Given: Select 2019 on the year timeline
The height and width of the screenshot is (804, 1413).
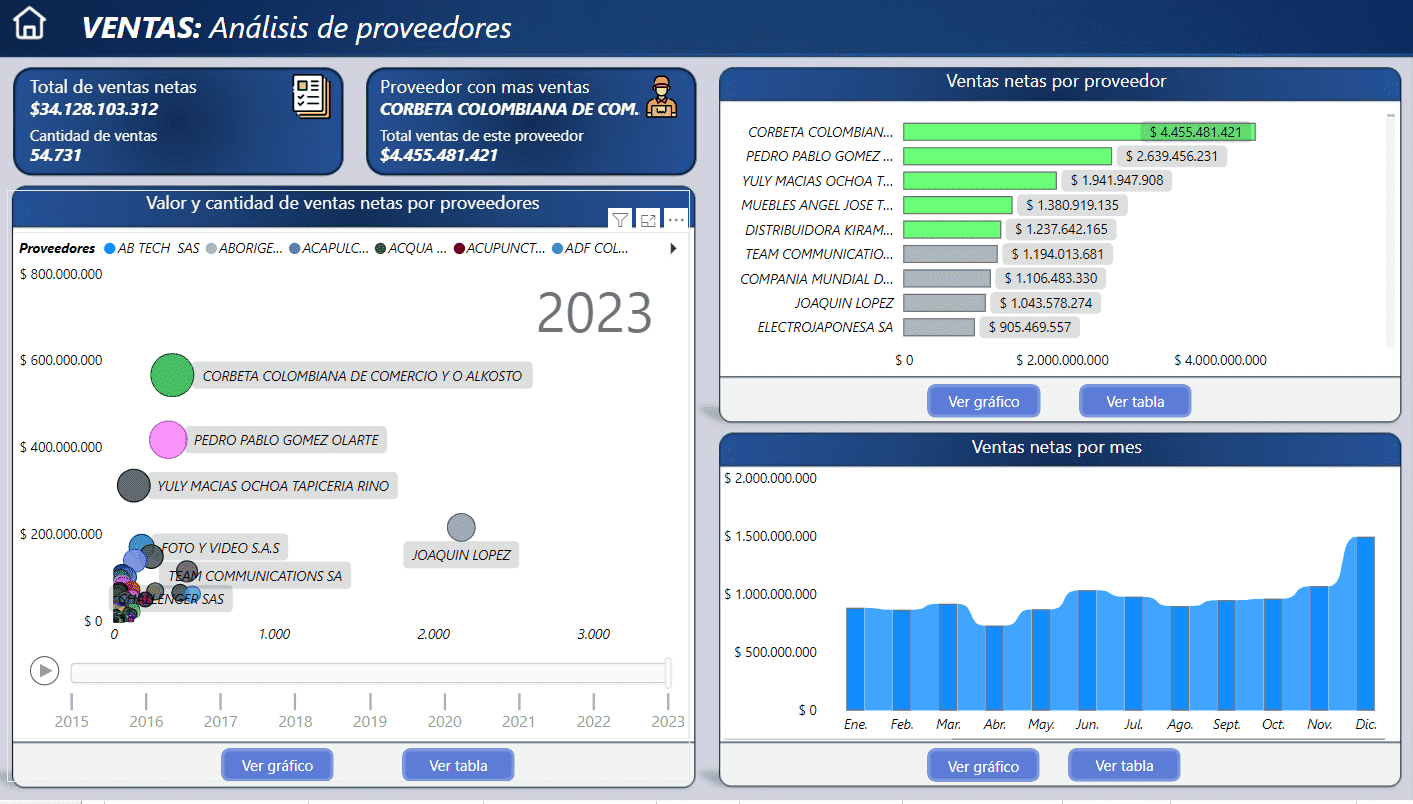Looking at the screenshot, I should pyautogui.click(x=370, y=722).
